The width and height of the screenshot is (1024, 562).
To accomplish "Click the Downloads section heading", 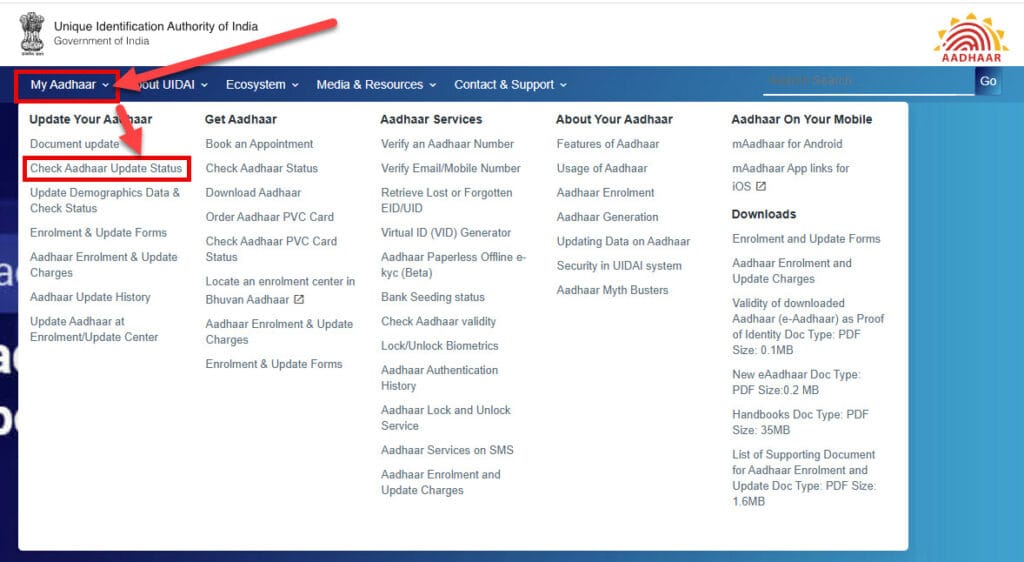I will 763,214.
